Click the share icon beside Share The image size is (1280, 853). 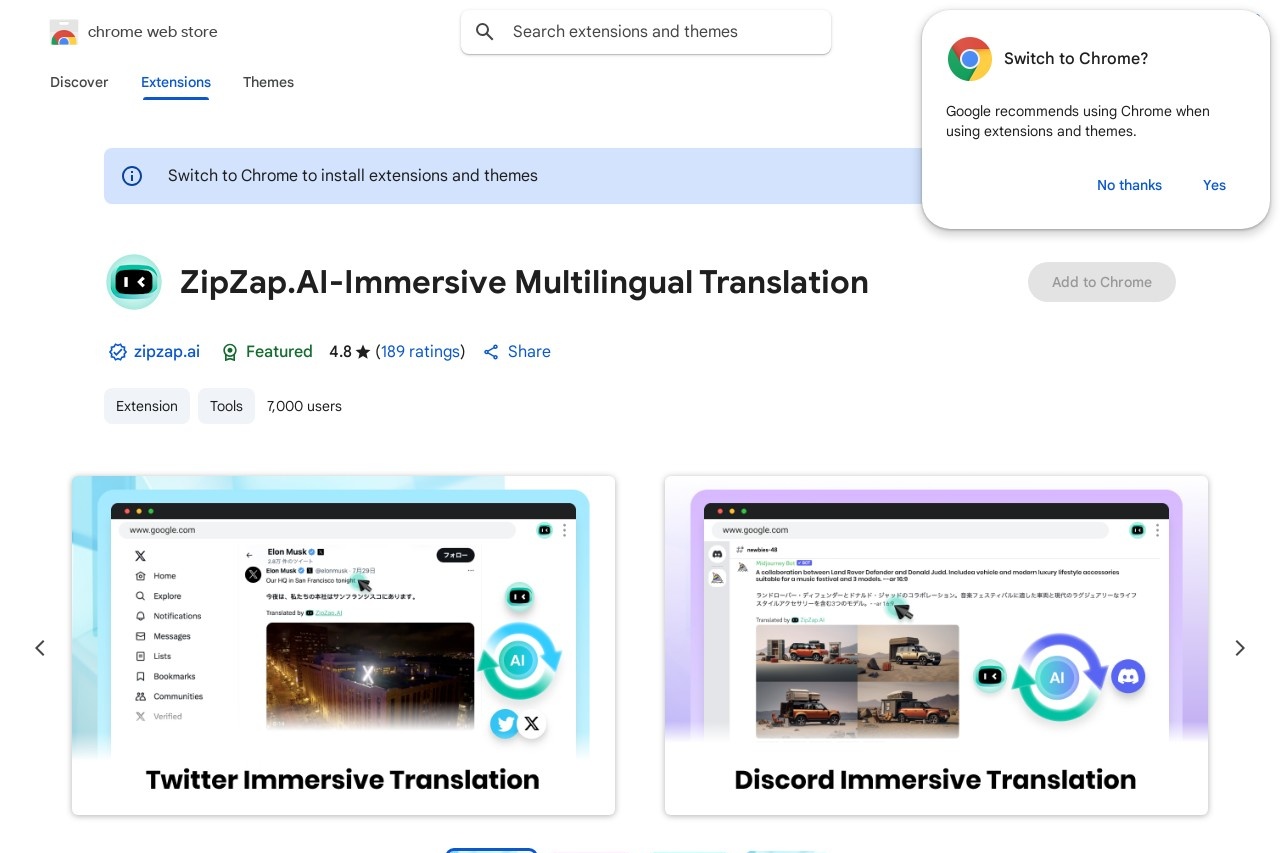pos(491,352)
